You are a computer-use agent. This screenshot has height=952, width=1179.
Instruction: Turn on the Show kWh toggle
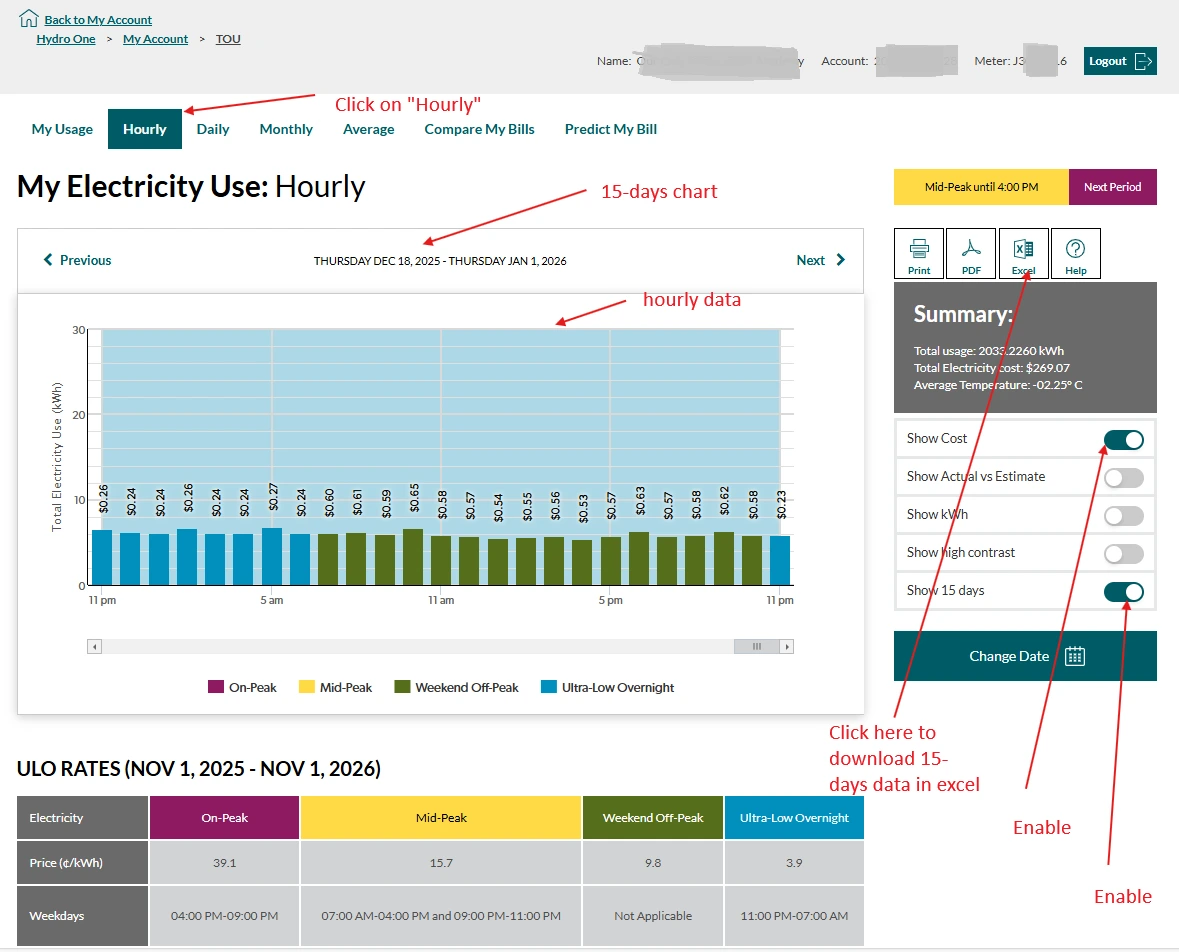(x=1123, y=516)
